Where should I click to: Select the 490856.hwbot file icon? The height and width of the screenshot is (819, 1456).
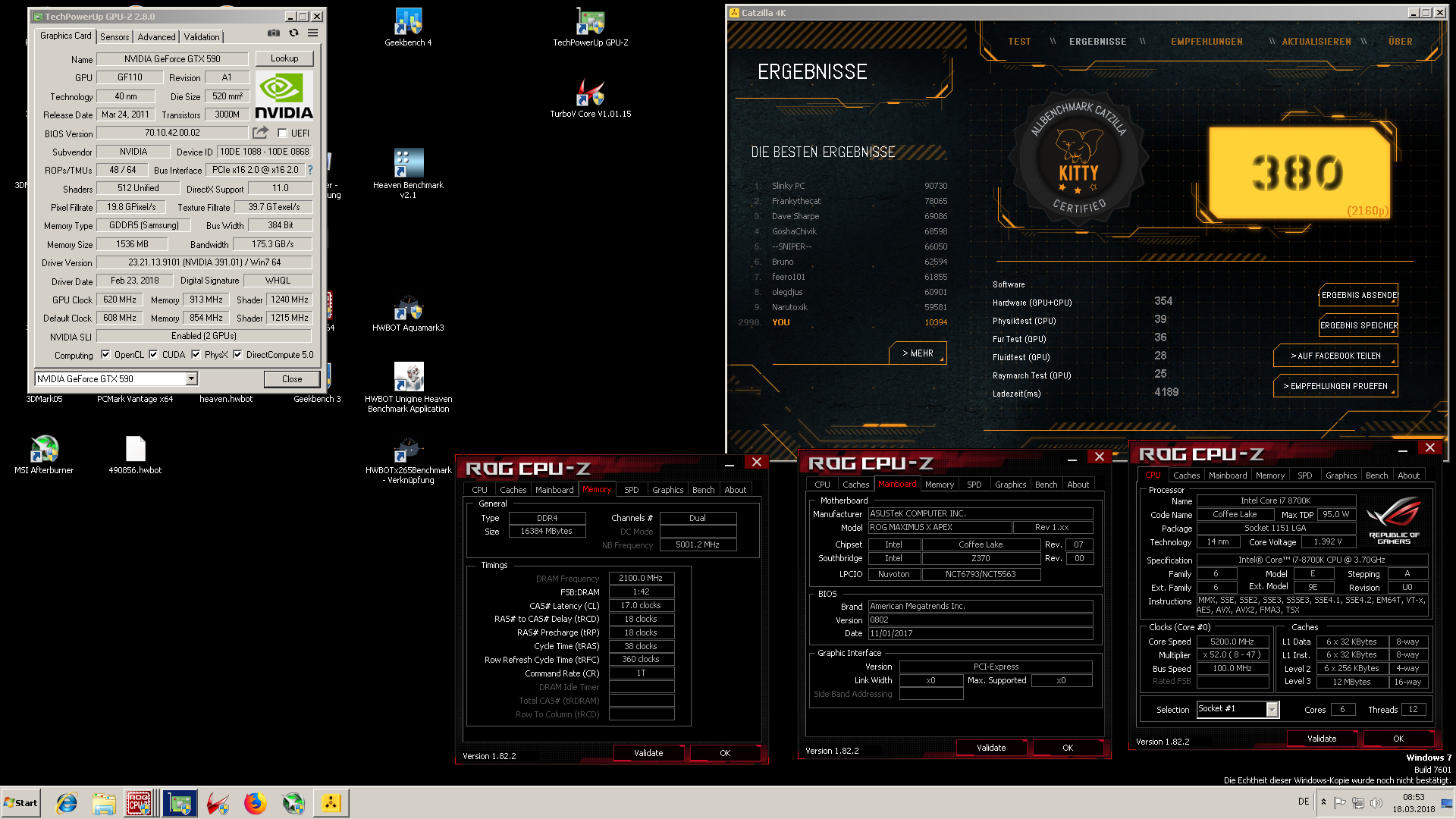135,455
